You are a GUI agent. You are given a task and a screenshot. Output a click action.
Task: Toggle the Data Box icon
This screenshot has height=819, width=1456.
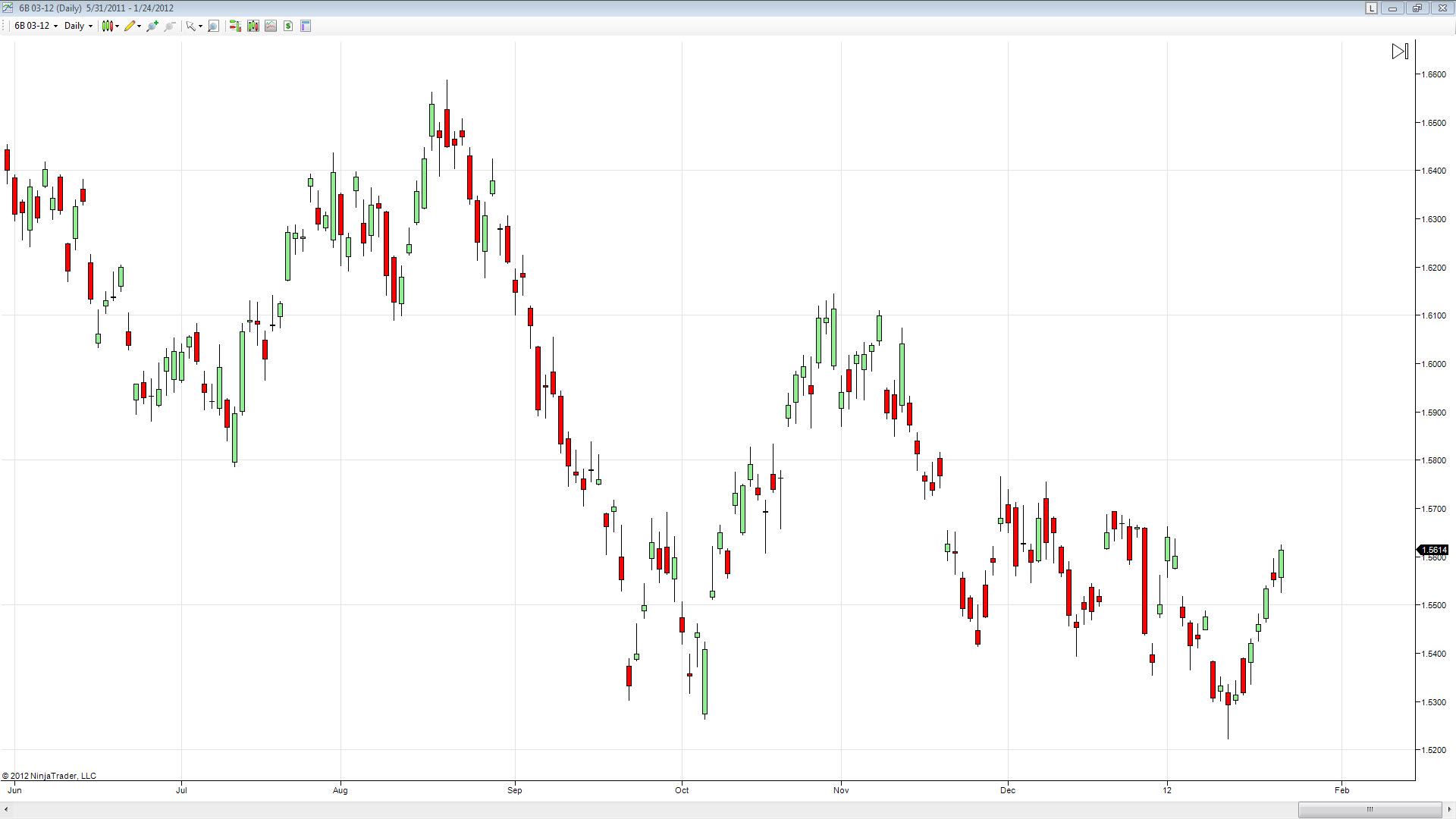(x=306, y=26)
